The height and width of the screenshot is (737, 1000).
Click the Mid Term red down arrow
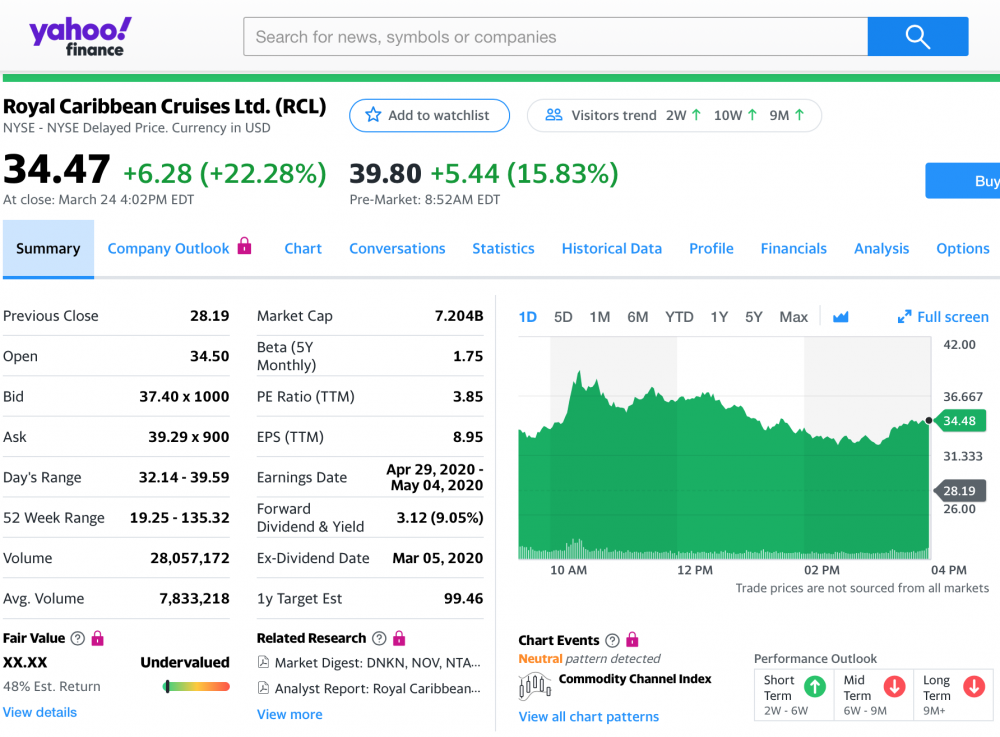pos(895,687)
